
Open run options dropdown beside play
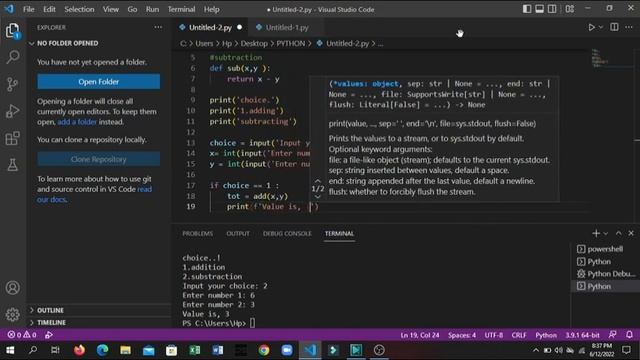(601, 27)
